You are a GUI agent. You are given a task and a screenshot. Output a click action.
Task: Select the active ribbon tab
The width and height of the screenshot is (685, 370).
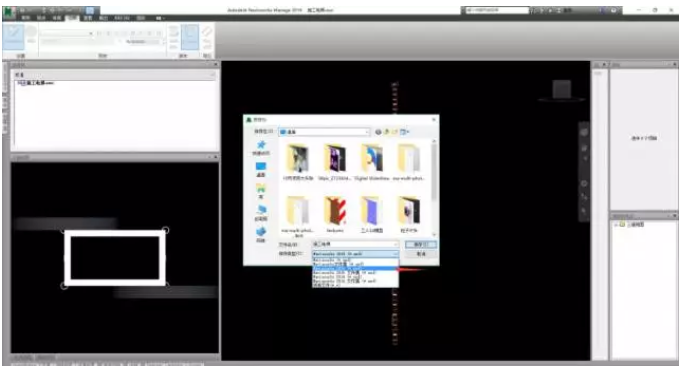[73, 18]
